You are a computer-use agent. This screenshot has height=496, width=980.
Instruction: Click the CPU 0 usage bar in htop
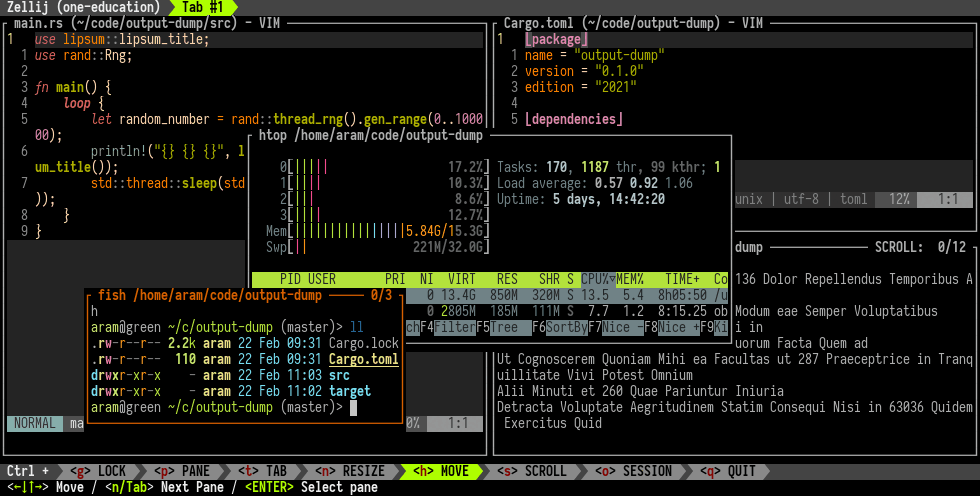[x=384, y=167]
